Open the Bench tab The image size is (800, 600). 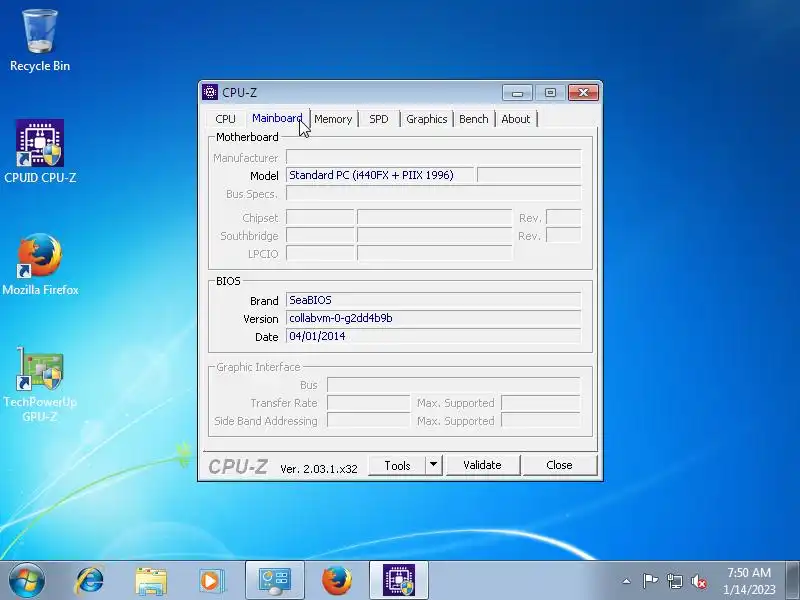473,119
